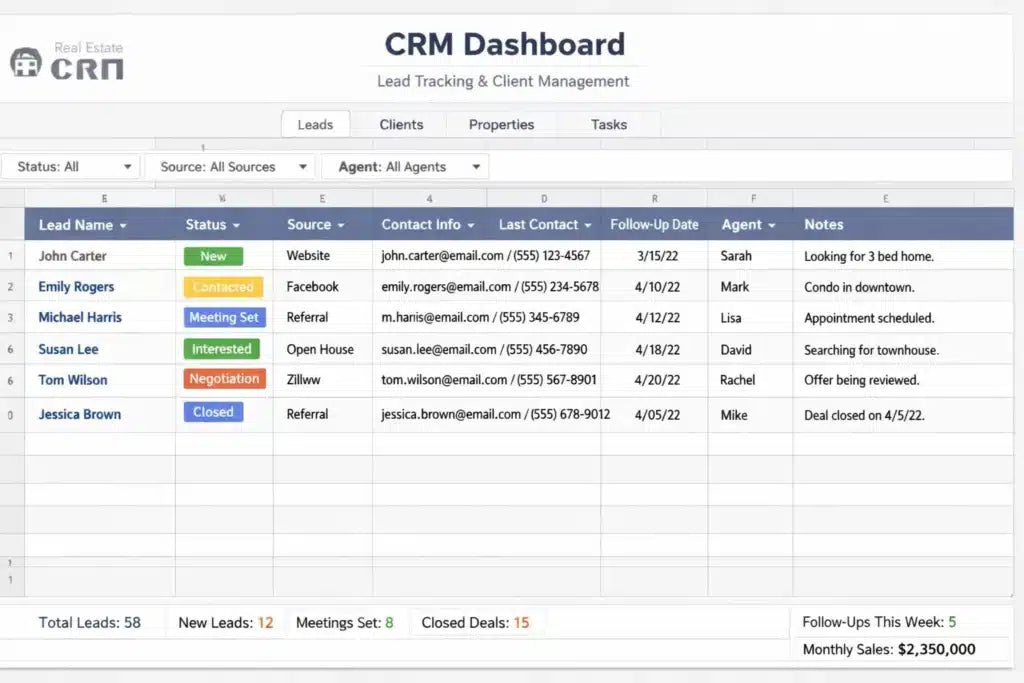Select note 'Deal closed on 4/5/22.'
This screenshot has height=683, width=1024.
pos(864,415)
